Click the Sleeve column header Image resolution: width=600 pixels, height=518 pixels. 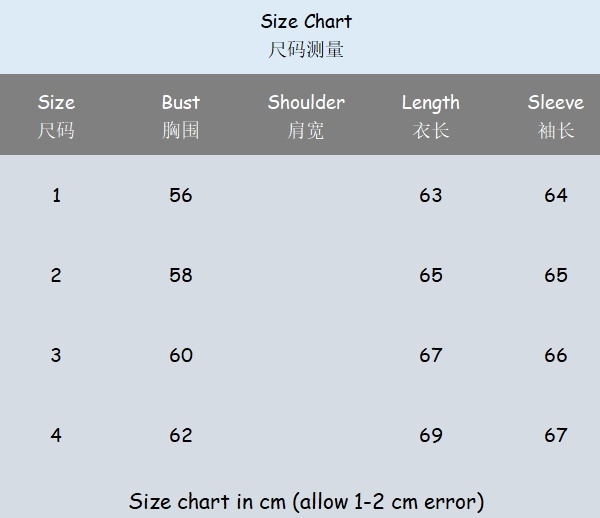coord(555,103)
